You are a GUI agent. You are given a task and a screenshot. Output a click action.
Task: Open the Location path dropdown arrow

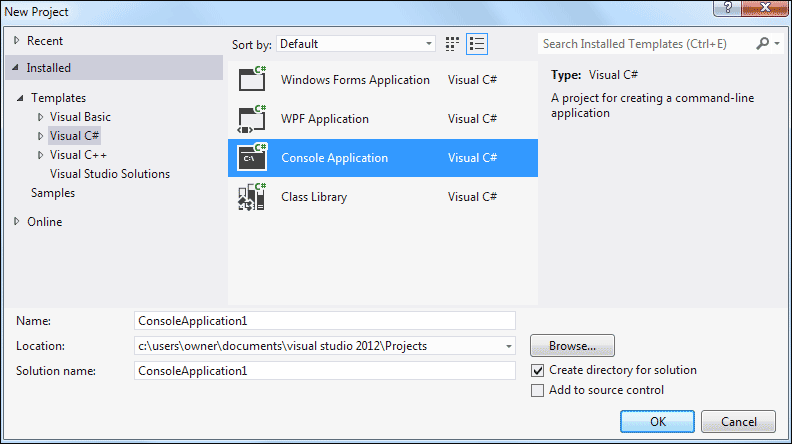pyautogui.click(x=509, y=346)
